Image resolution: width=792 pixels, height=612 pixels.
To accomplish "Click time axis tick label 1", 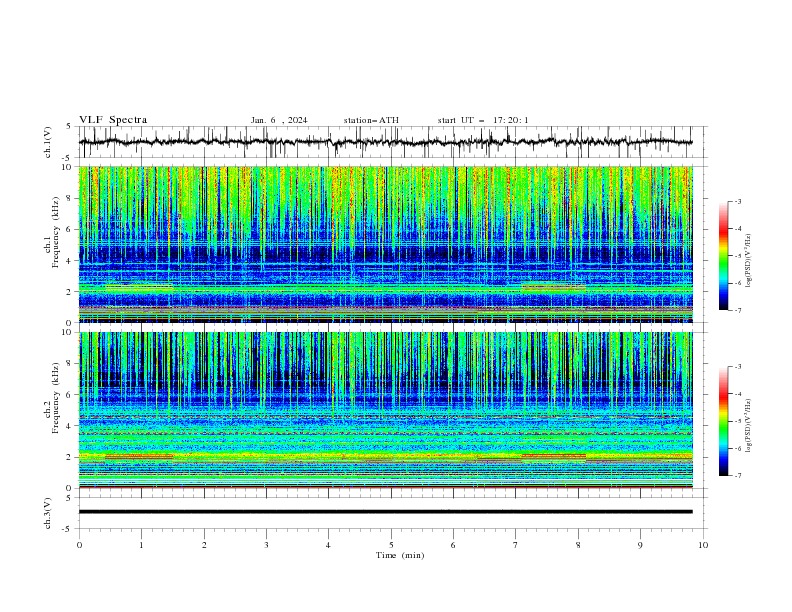I will tap(141, 545).
